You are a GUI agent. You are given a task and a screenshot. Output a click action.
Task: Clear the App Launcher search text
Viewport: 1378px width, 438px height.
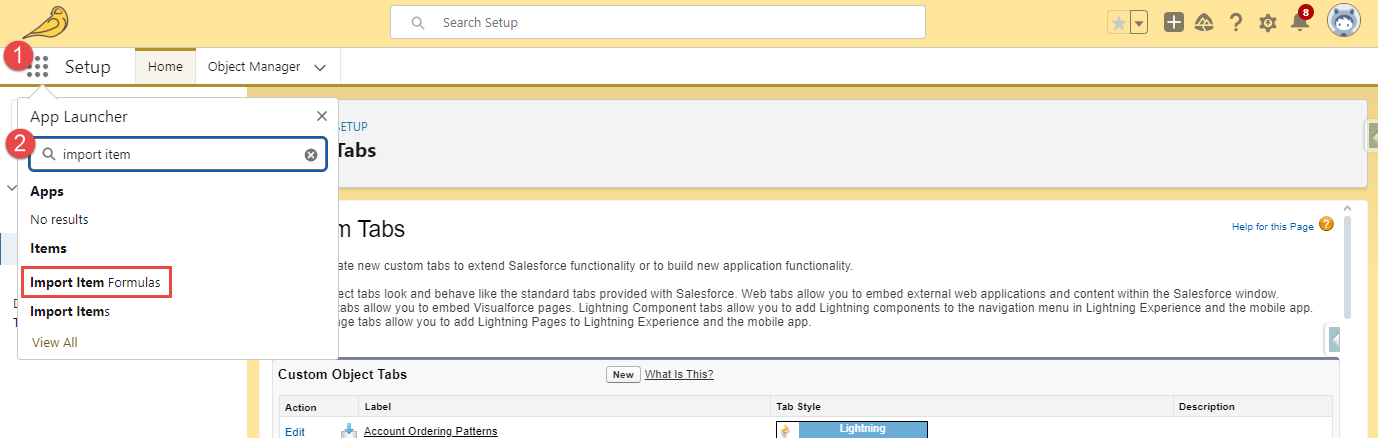(311, 155)
